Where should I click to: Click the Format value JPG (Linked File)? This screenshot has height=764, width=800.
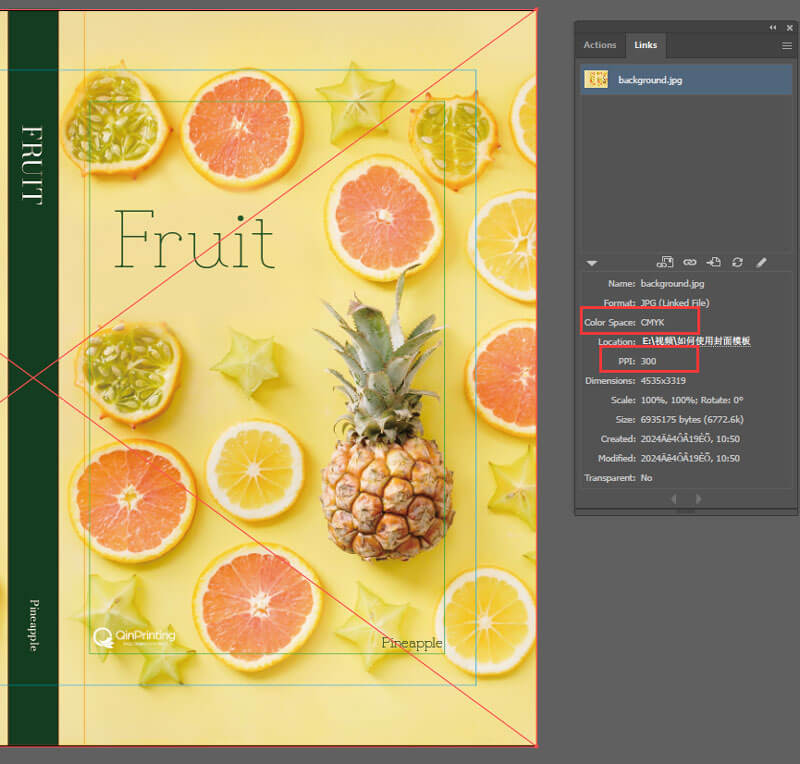click(x=675, y=303)
